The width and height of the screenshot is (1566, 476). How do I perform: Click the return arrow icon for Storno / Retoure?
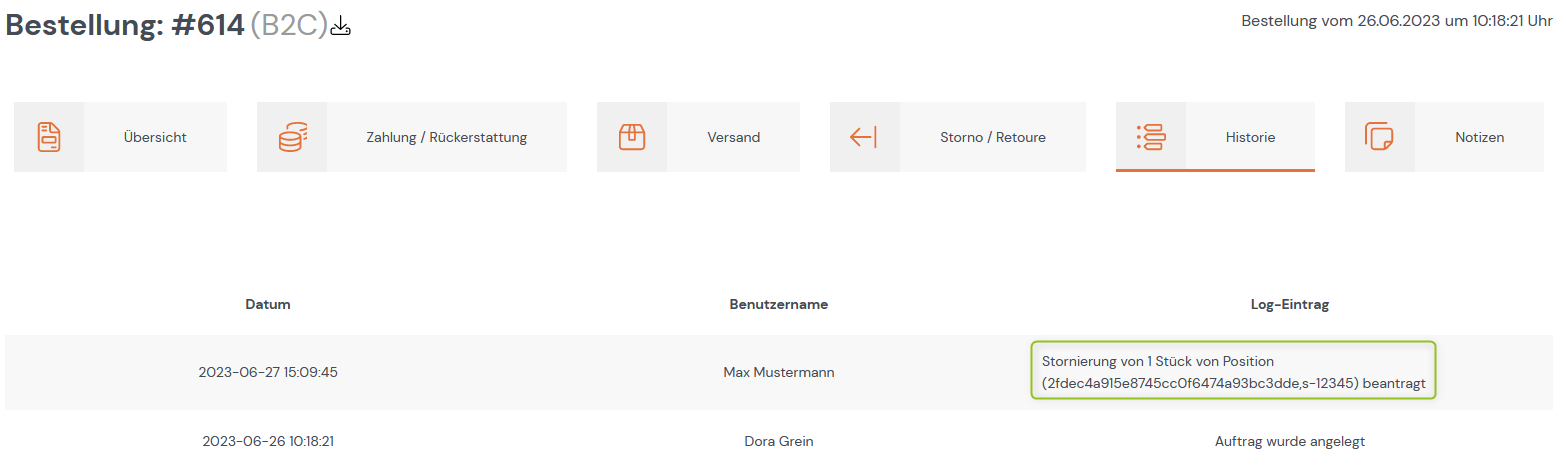point(863,137)
